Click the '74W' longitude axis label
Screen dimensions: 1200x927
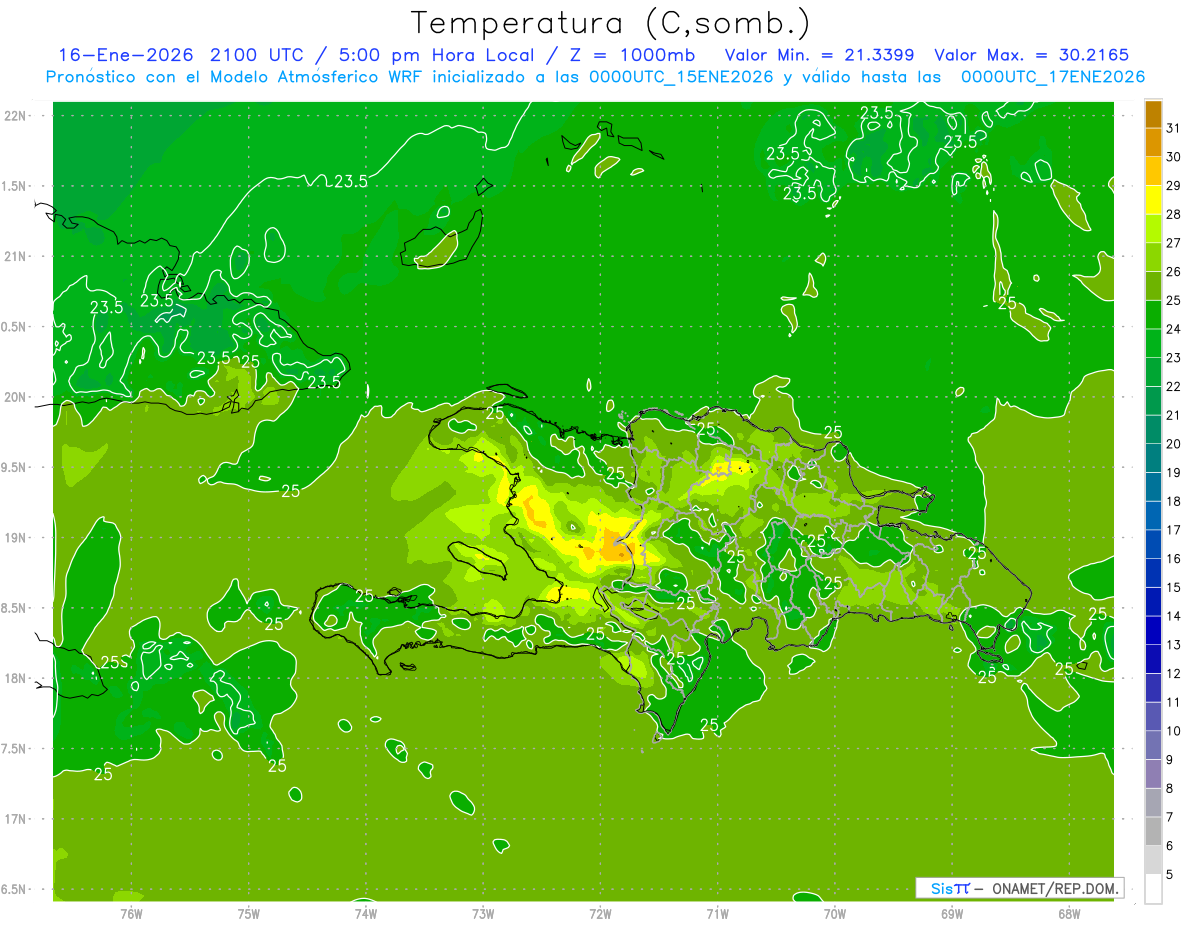[x=366, y=913]
